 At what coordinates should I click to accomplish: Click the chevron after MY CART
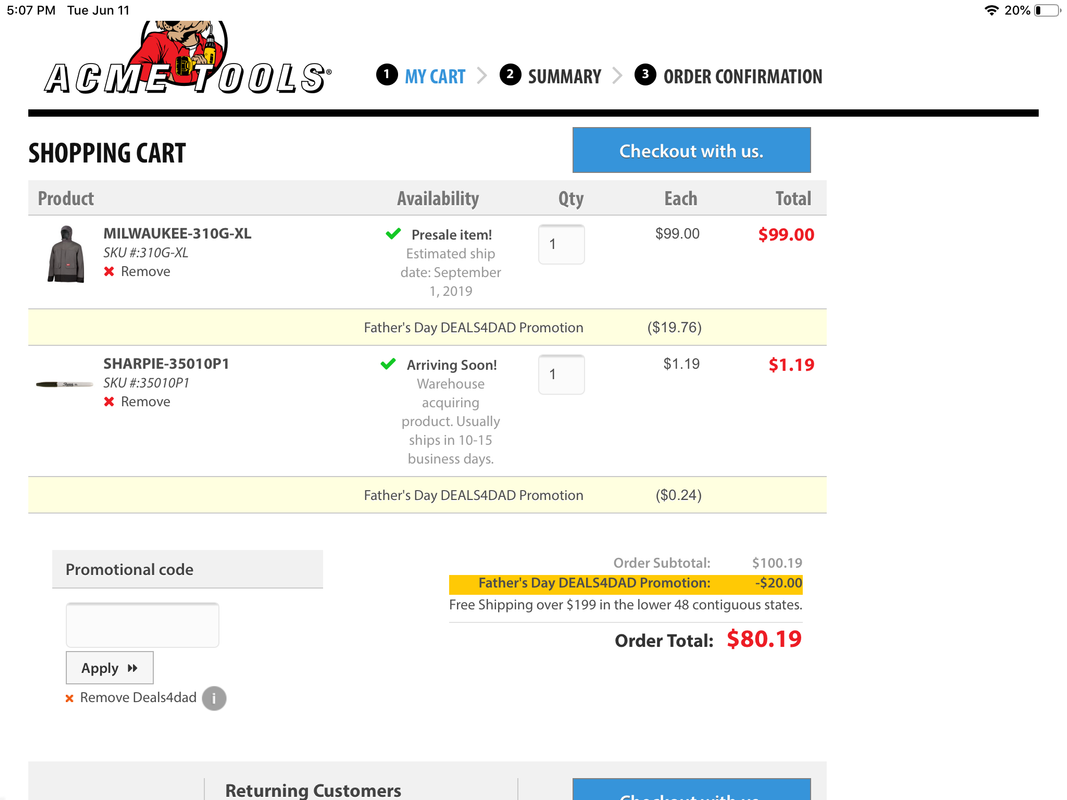pos(482,76)
